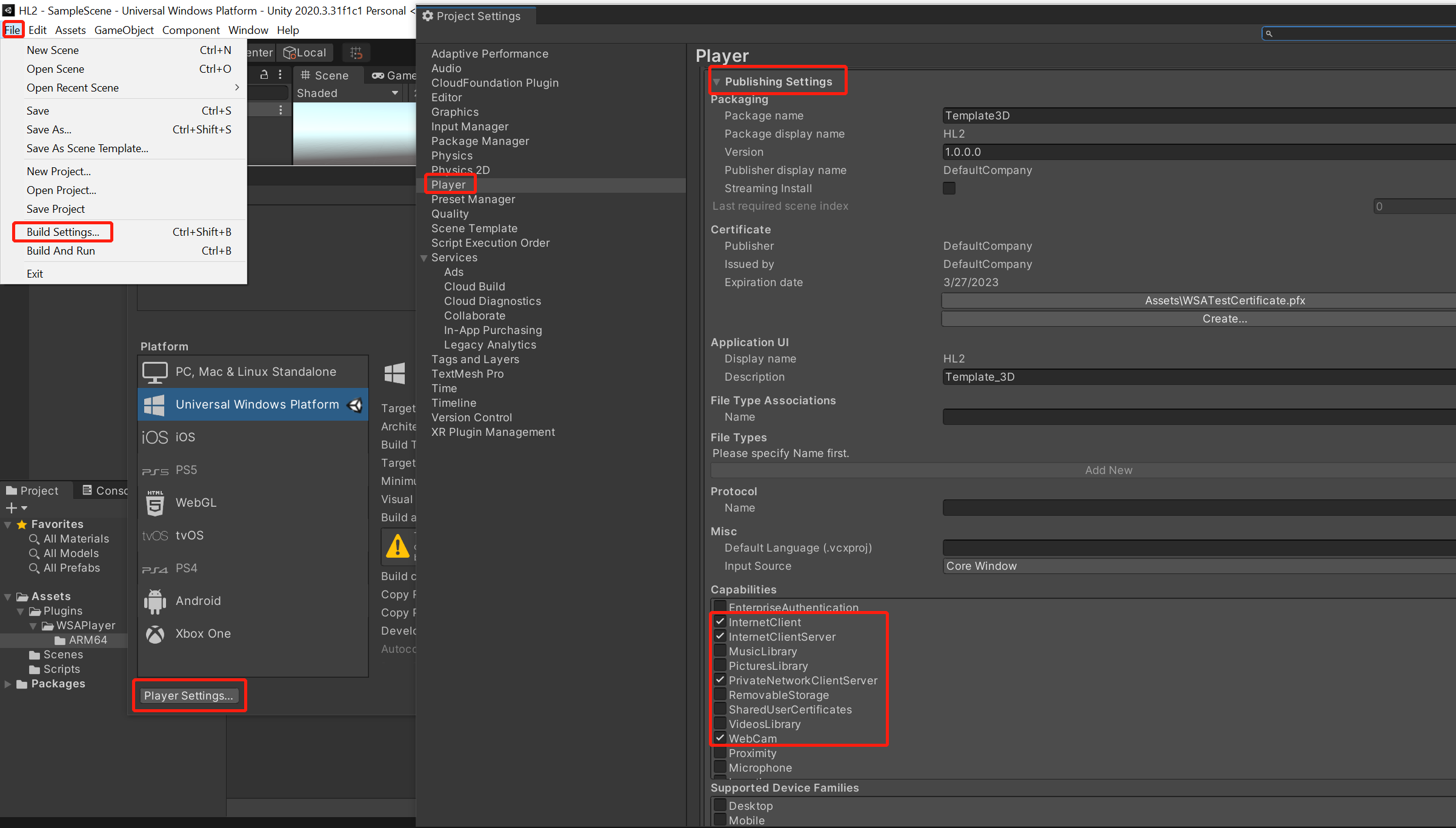Toggle the WebCam capability on
The height and width of the screenshot is (828, 1456).
click(720, 738)
